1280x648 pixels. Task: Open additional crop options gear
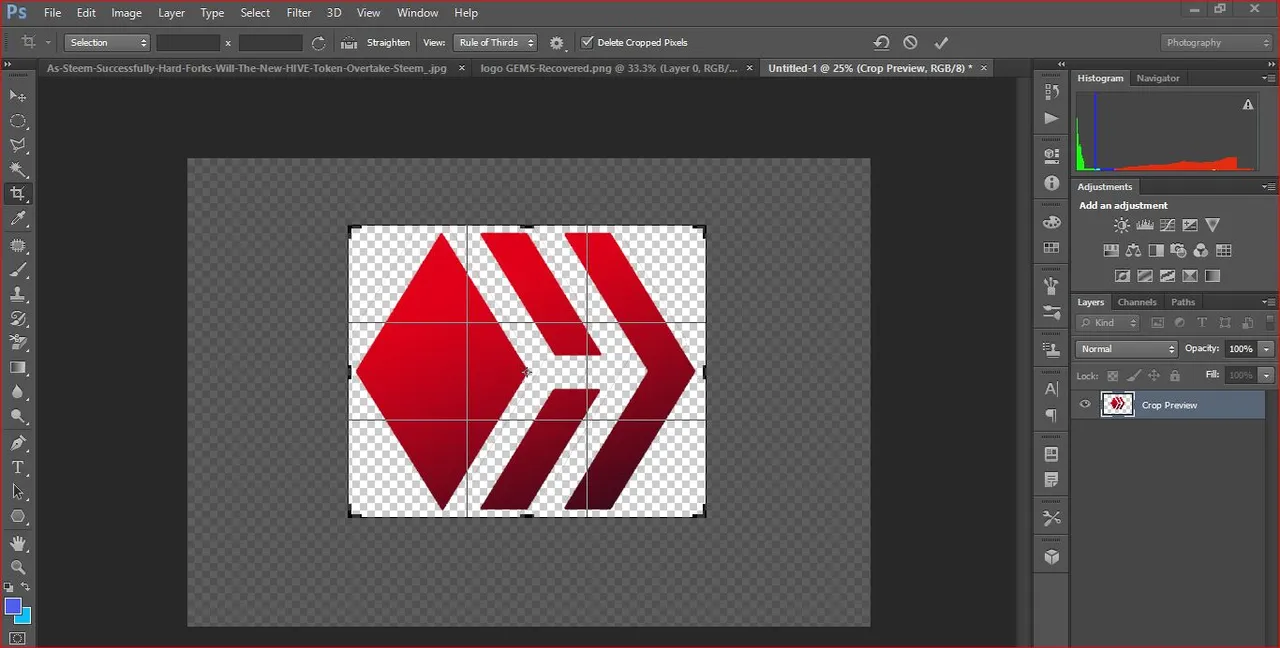[x=557, y=43]
